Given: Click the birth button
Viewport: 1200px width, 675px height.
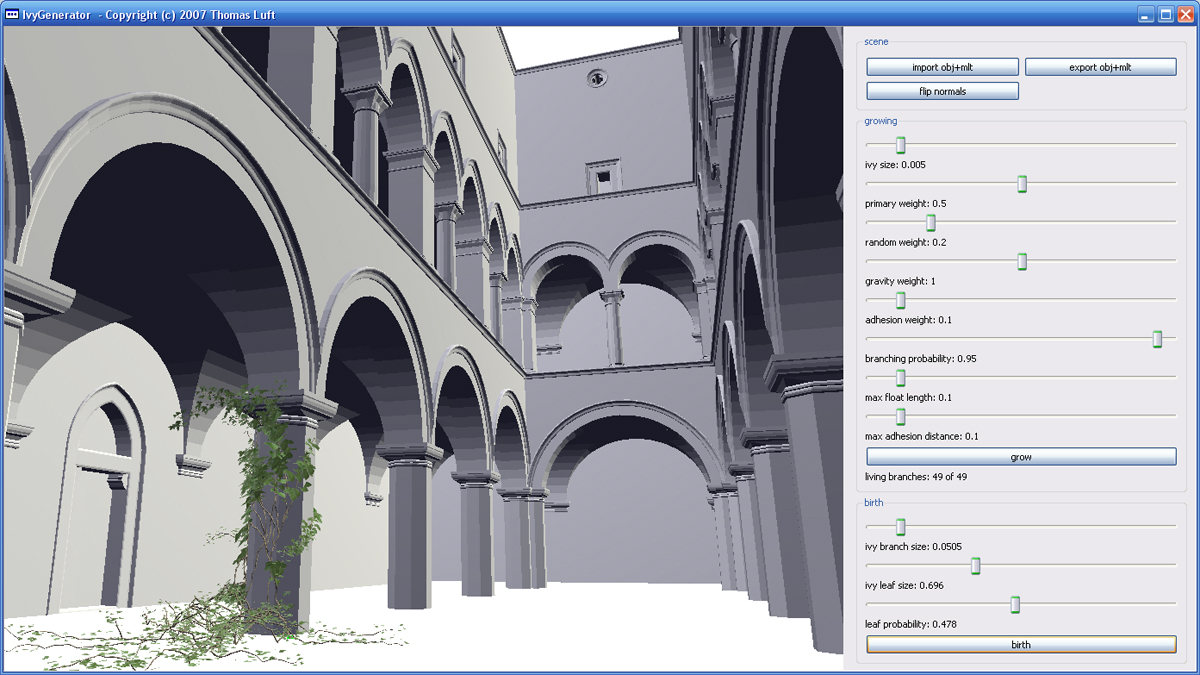Looking at the screenshot, I should click(1021, 645).
